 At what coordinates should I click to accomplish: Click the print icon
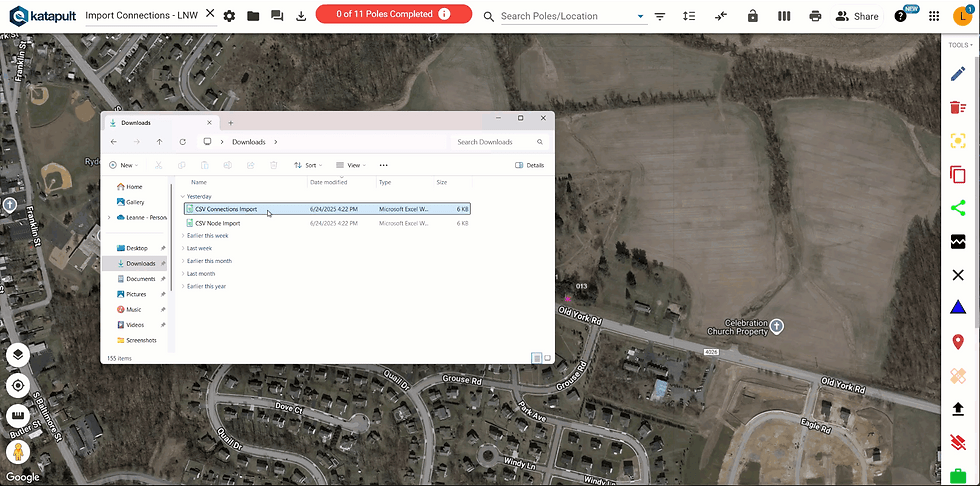[815, 16]
